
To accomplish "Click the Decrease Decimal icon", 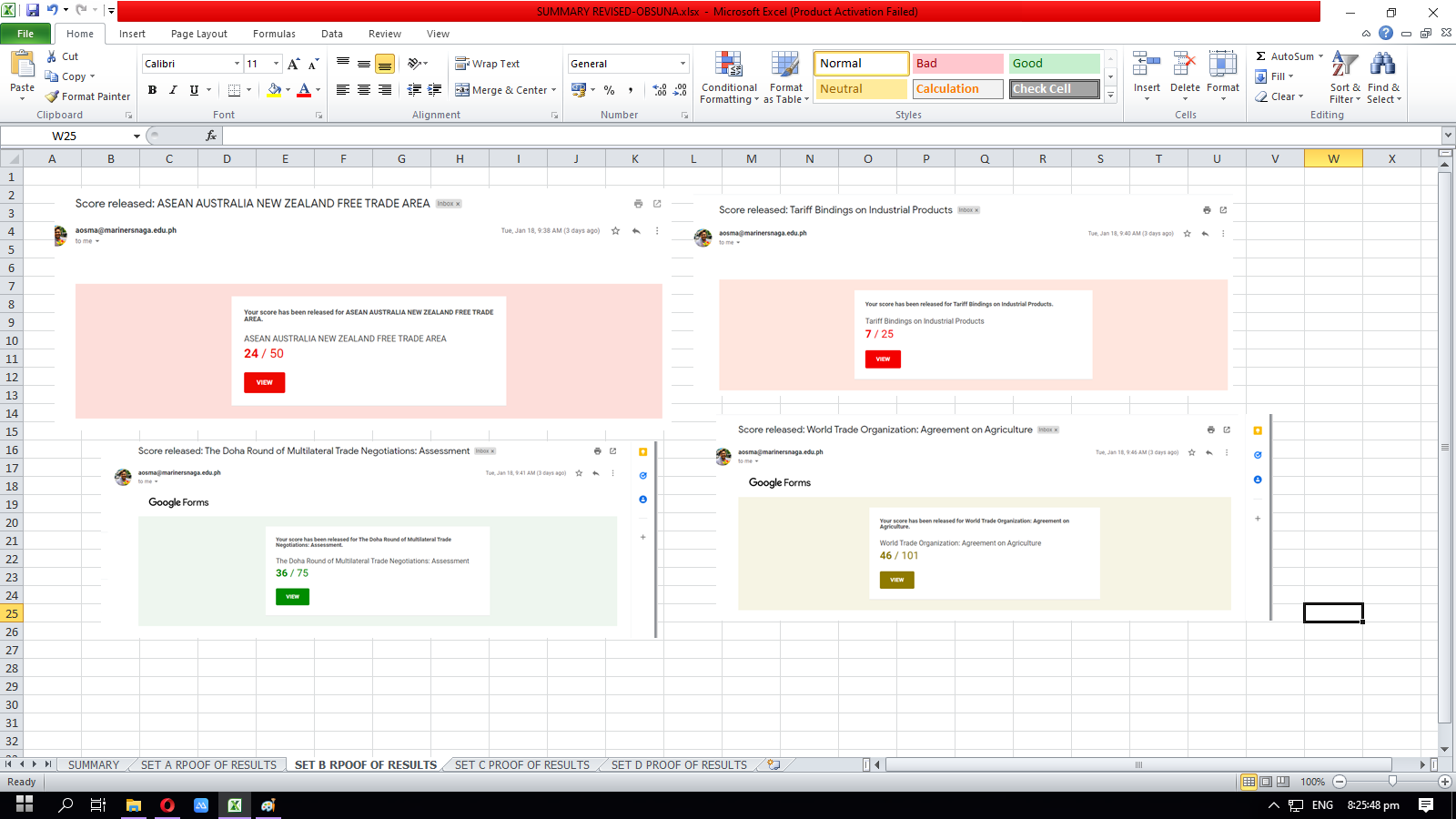I will click(x=681, y=90).
